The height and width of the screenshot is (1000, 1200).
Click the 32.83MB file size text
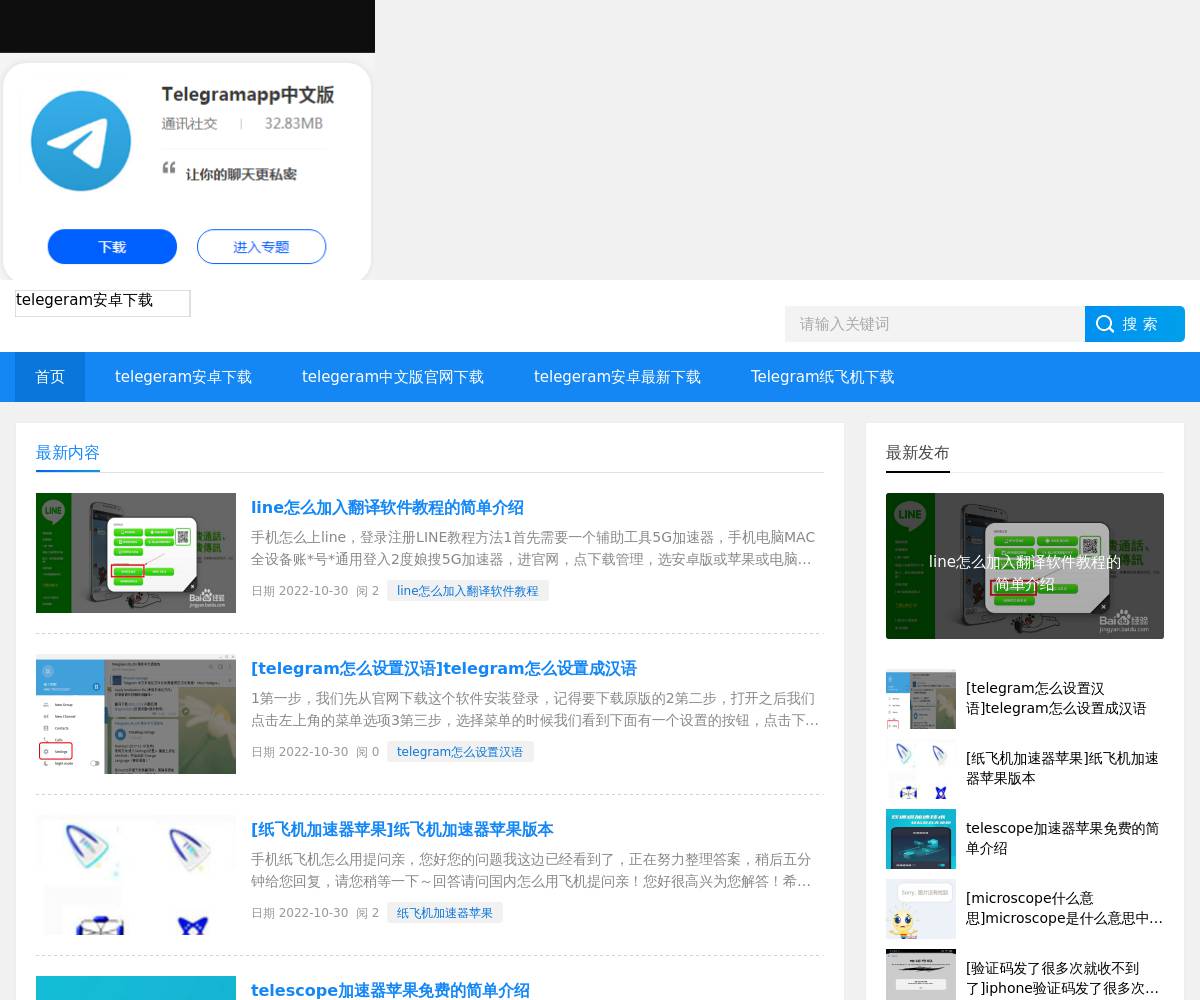[x=293, y=124]
